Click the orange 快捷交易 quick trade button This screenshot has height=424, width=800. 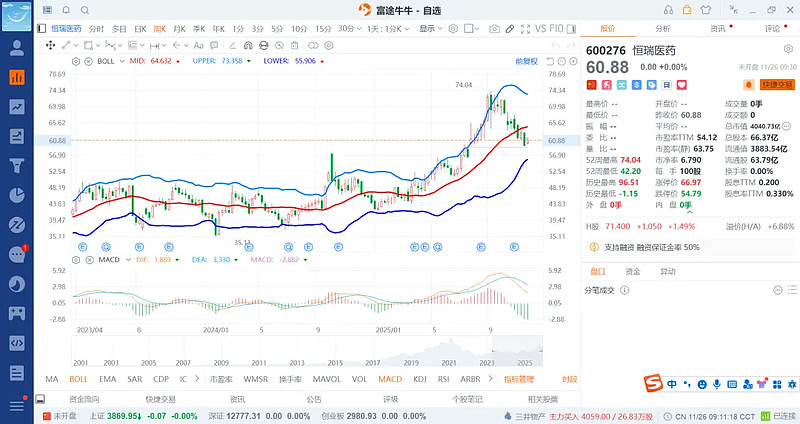tap(777, 85)
